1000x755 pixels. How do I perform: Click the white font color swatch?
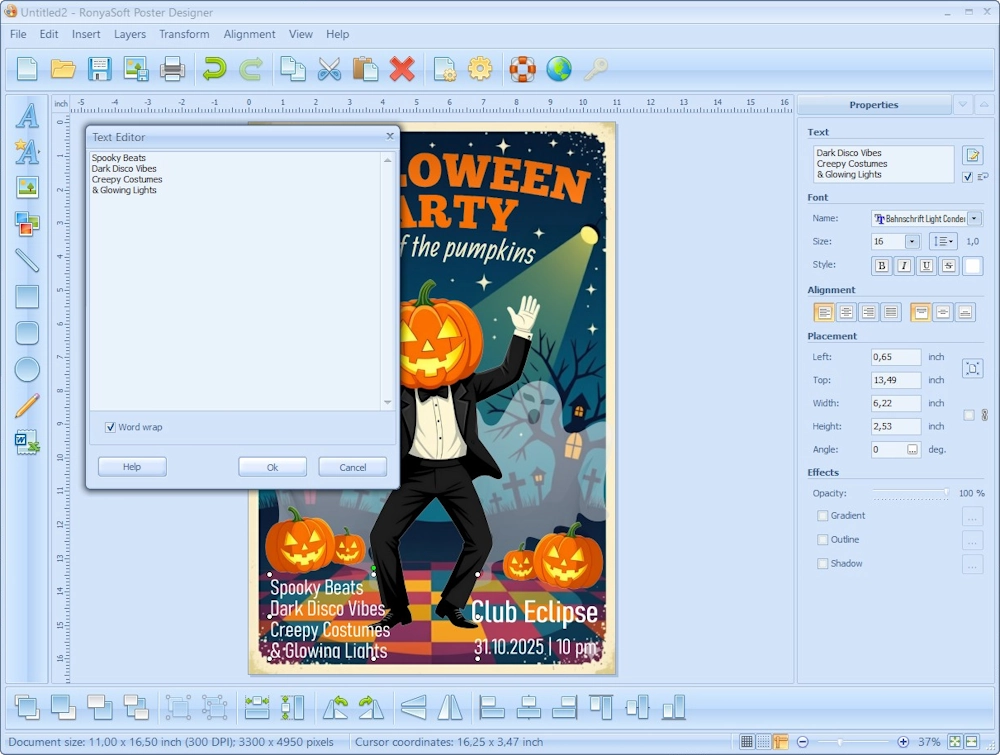pyautogui.click(x=972, y=266)
